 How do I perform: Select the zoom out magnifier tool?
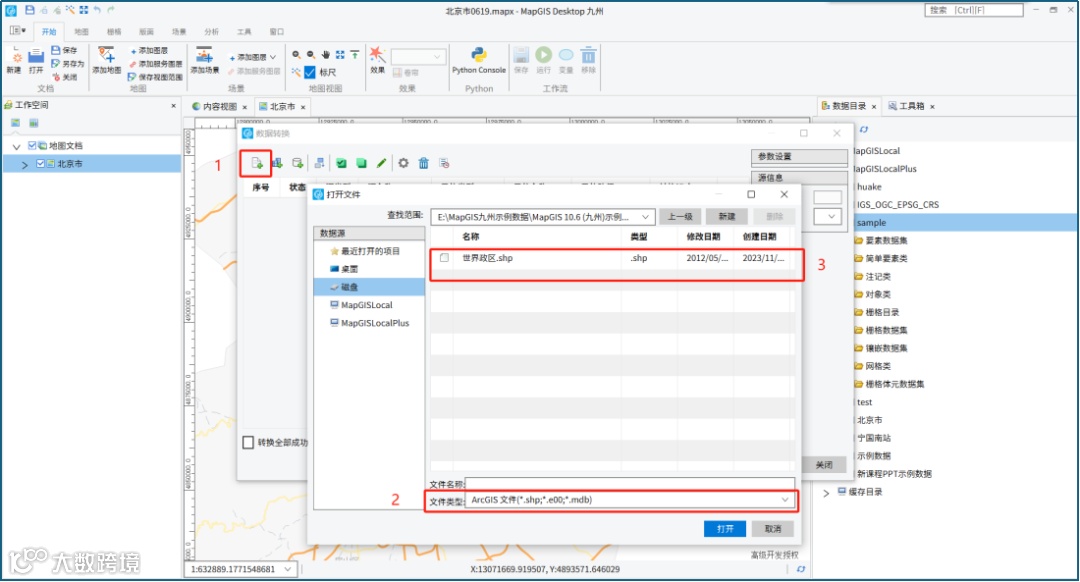tap(311, 54)
